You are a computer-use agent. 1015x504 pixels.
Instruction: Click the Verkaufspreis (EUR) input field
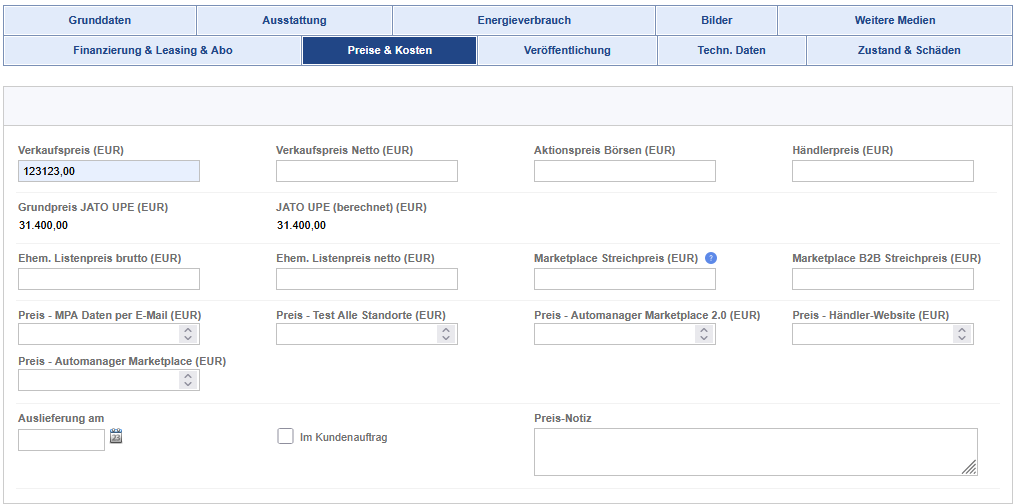[109, 171]
